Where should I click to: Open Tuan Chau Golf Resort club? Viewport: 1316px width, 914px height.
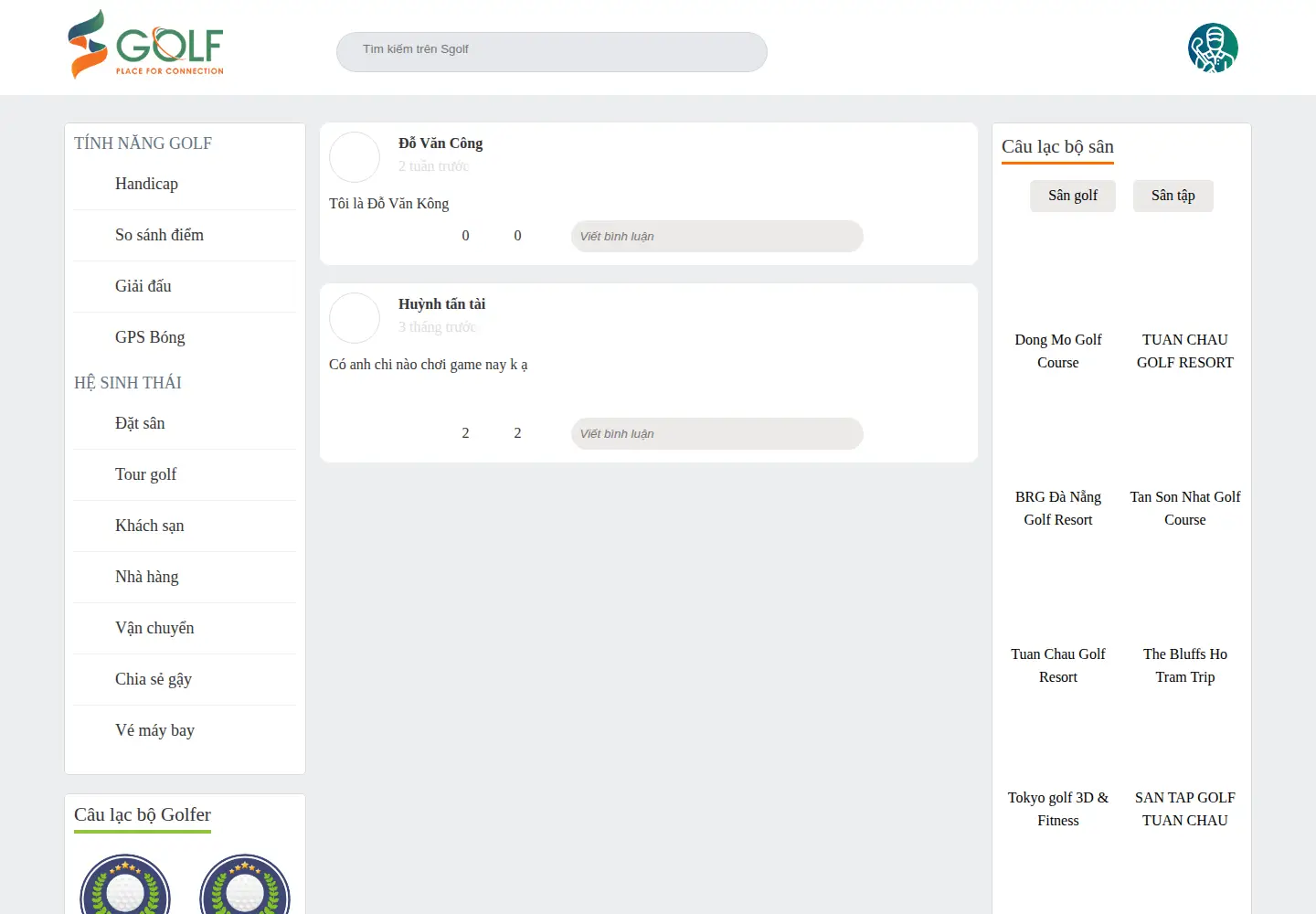pos(1058,665)
